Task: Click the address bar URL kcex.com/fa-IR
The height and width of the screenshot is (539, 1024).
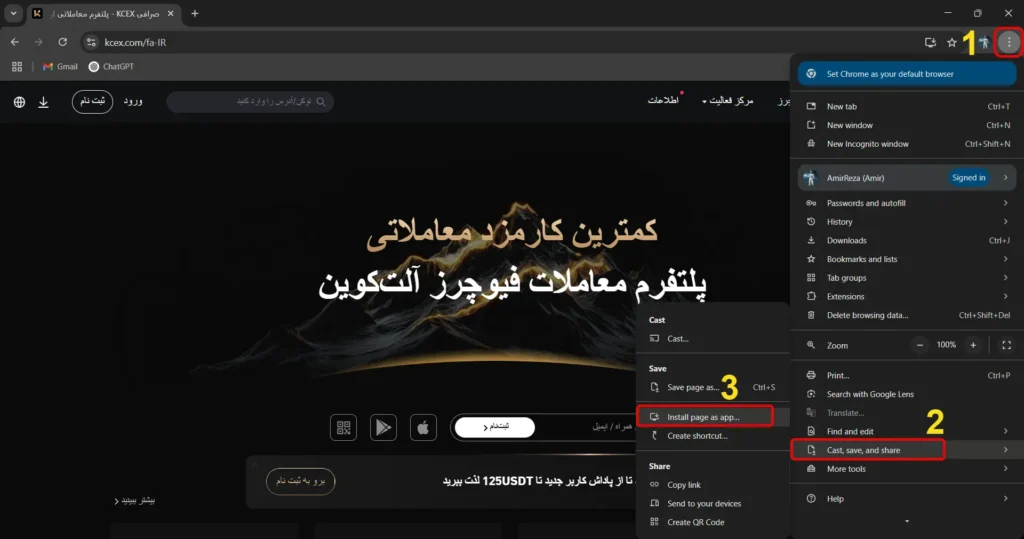Action: 135,42
